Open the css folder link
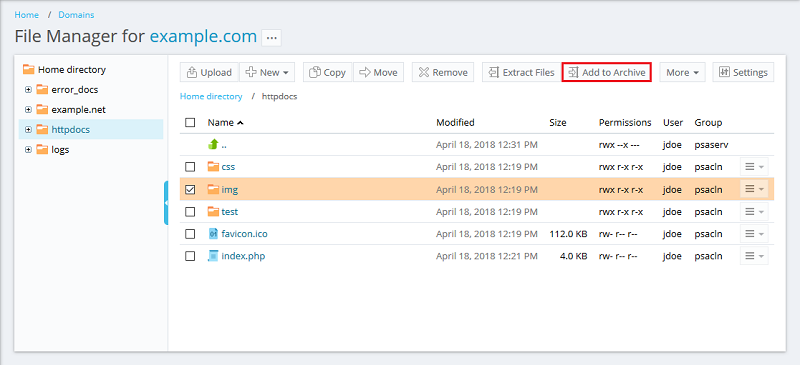Viewport: 800px width, 365px height. [228, 167]
